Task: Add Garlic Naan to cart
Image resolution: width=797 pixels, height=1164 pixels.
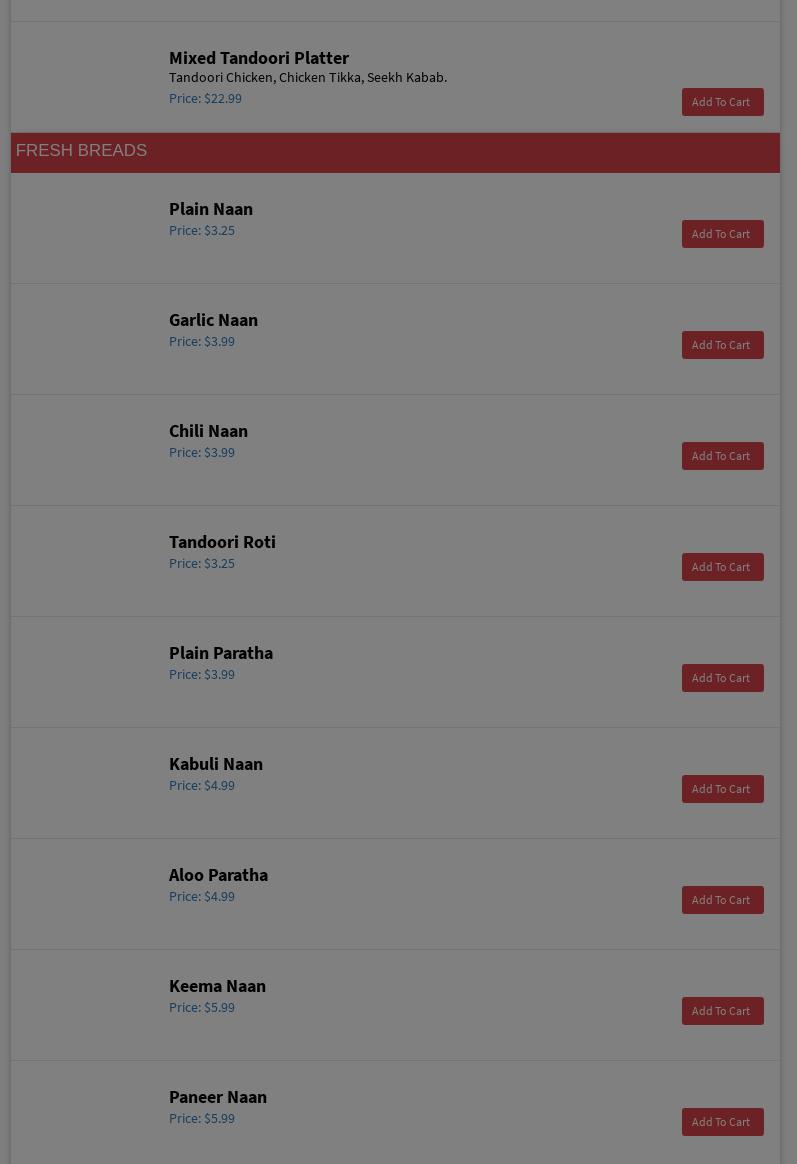Action: click(x=722, y=345)
